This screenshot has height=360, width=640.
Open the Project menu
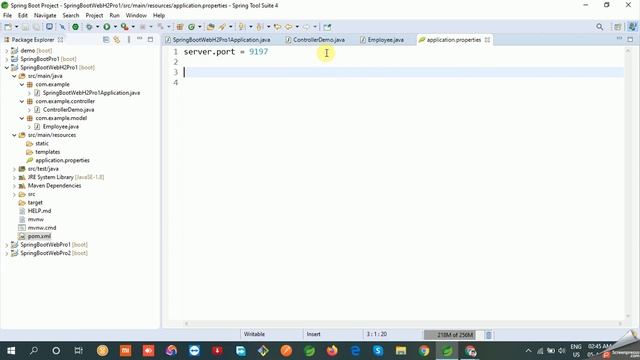pyautogui.click(x=94, y=16)
